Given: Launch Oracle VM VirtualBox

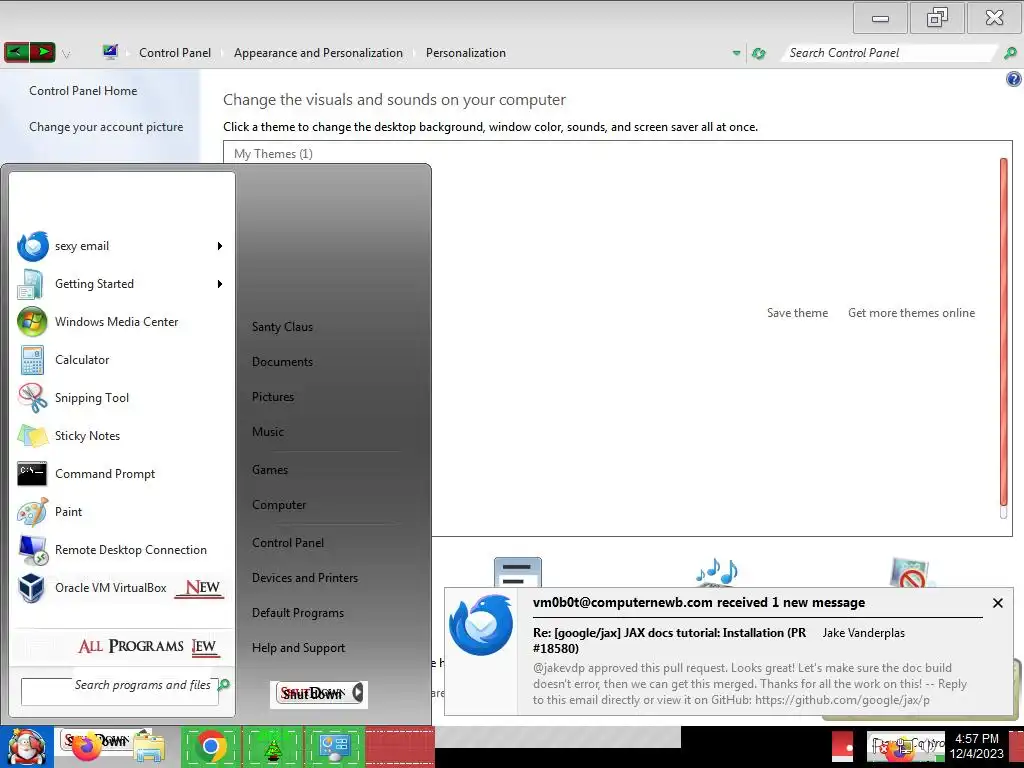Looking at the screenshot, I should pyautogui.click(x=121, y=588).
